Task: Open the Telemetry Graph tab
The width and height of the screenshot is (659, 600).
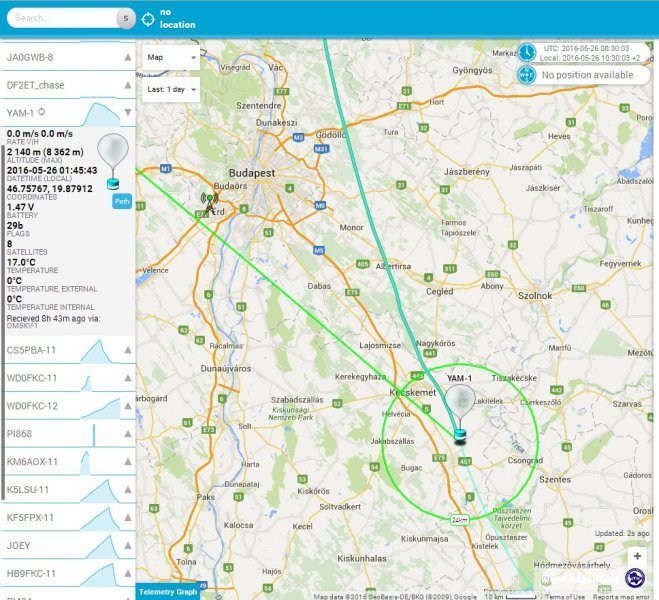Action: (x=168, y=592)
